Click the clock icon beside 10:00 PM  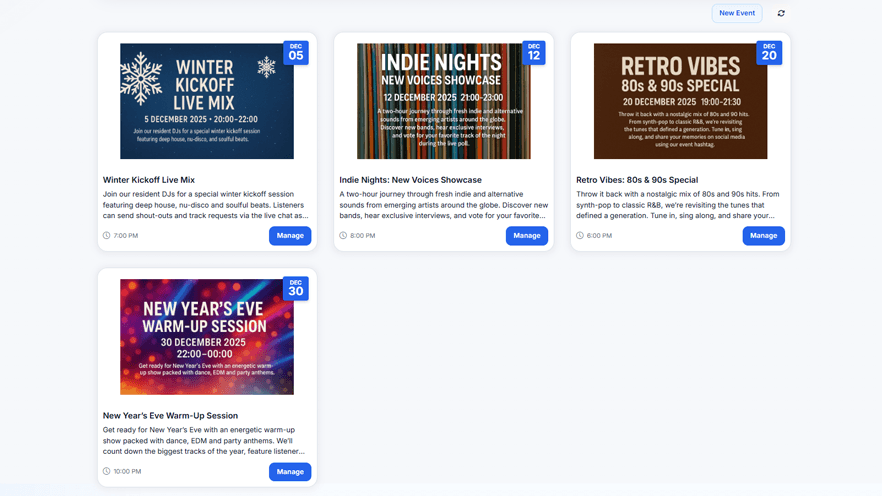tap(106, 471)
